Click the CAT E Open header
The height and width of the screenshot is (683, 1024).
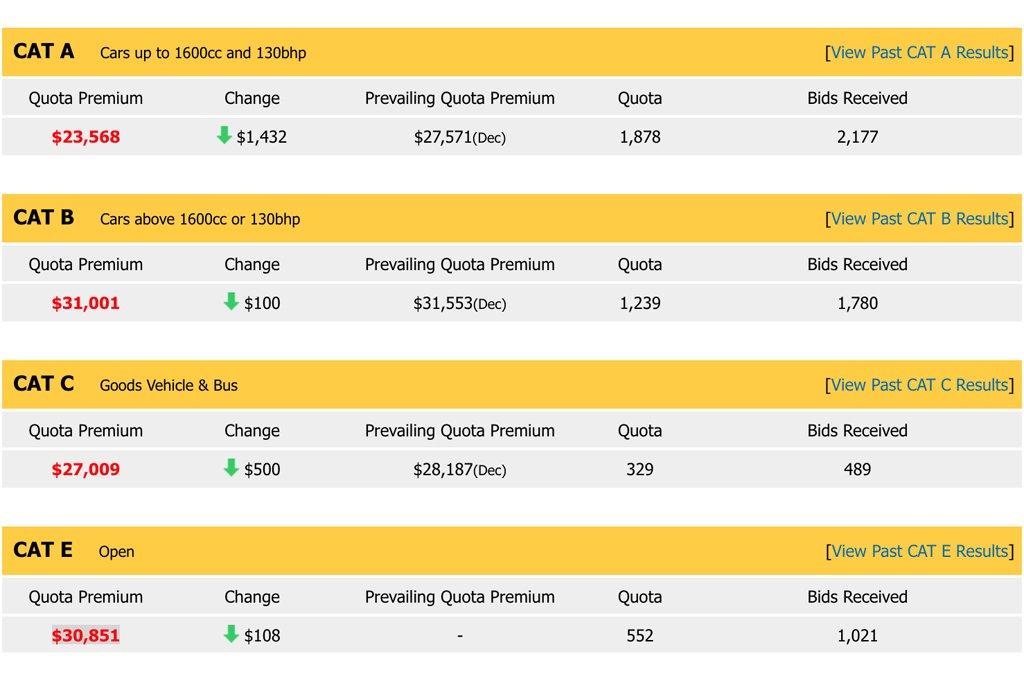[116, 551]
